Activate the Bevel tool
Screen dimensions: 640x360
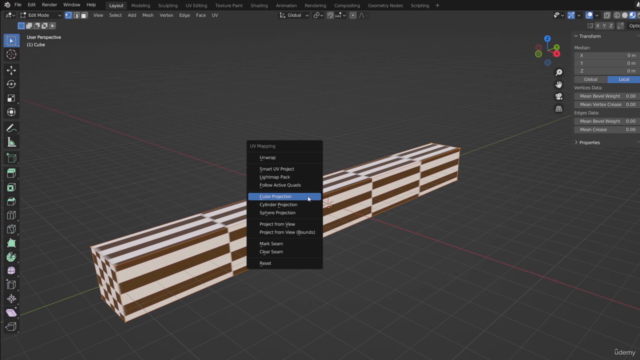click(x=11, y=201)
